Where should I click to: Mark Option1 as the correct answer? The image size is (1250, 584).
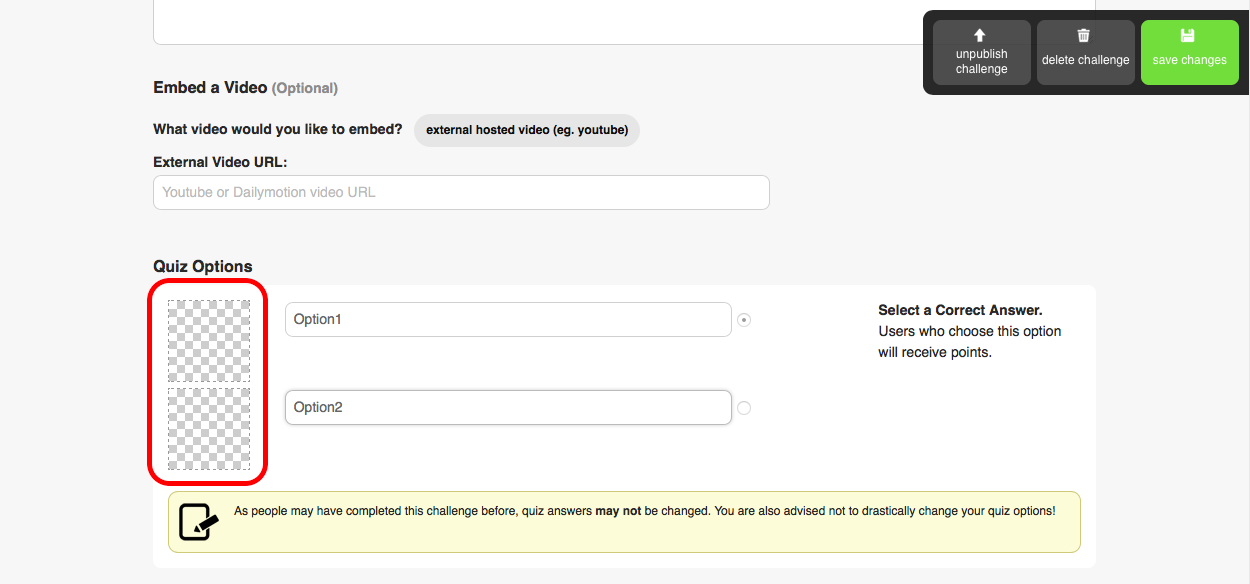[744, 320]
